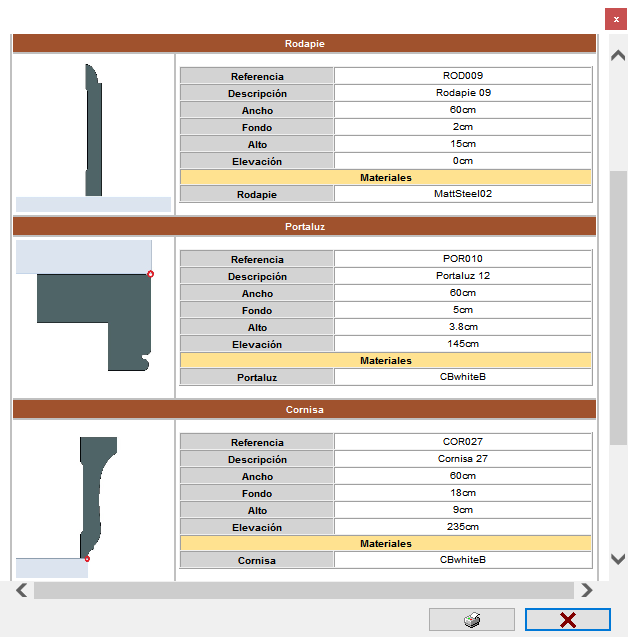Click the horizontal scrollbar left arrow
This screenshot has width=628, height=637.
[x=22, y=590]
